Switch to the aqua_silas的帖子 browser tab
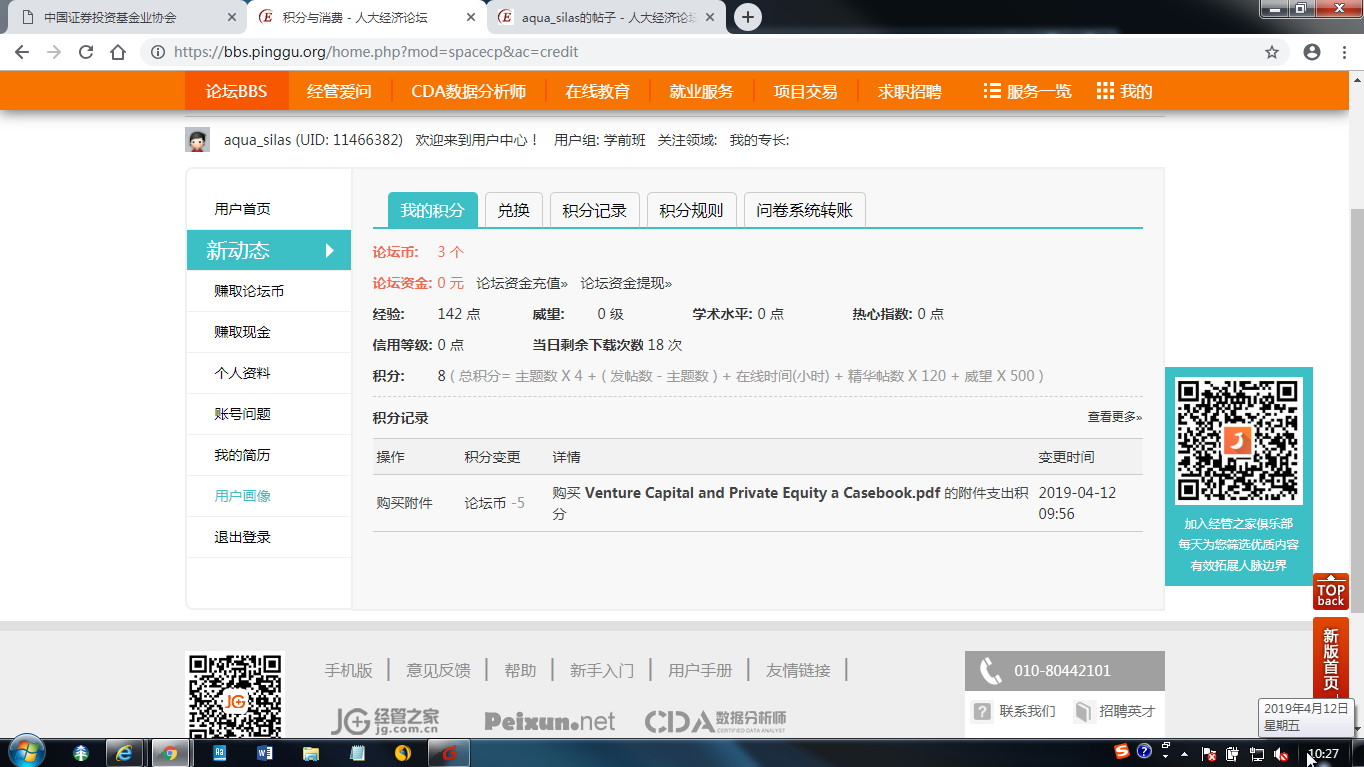The width and height of the screenshot is (1364, 767). click(603, 17)
